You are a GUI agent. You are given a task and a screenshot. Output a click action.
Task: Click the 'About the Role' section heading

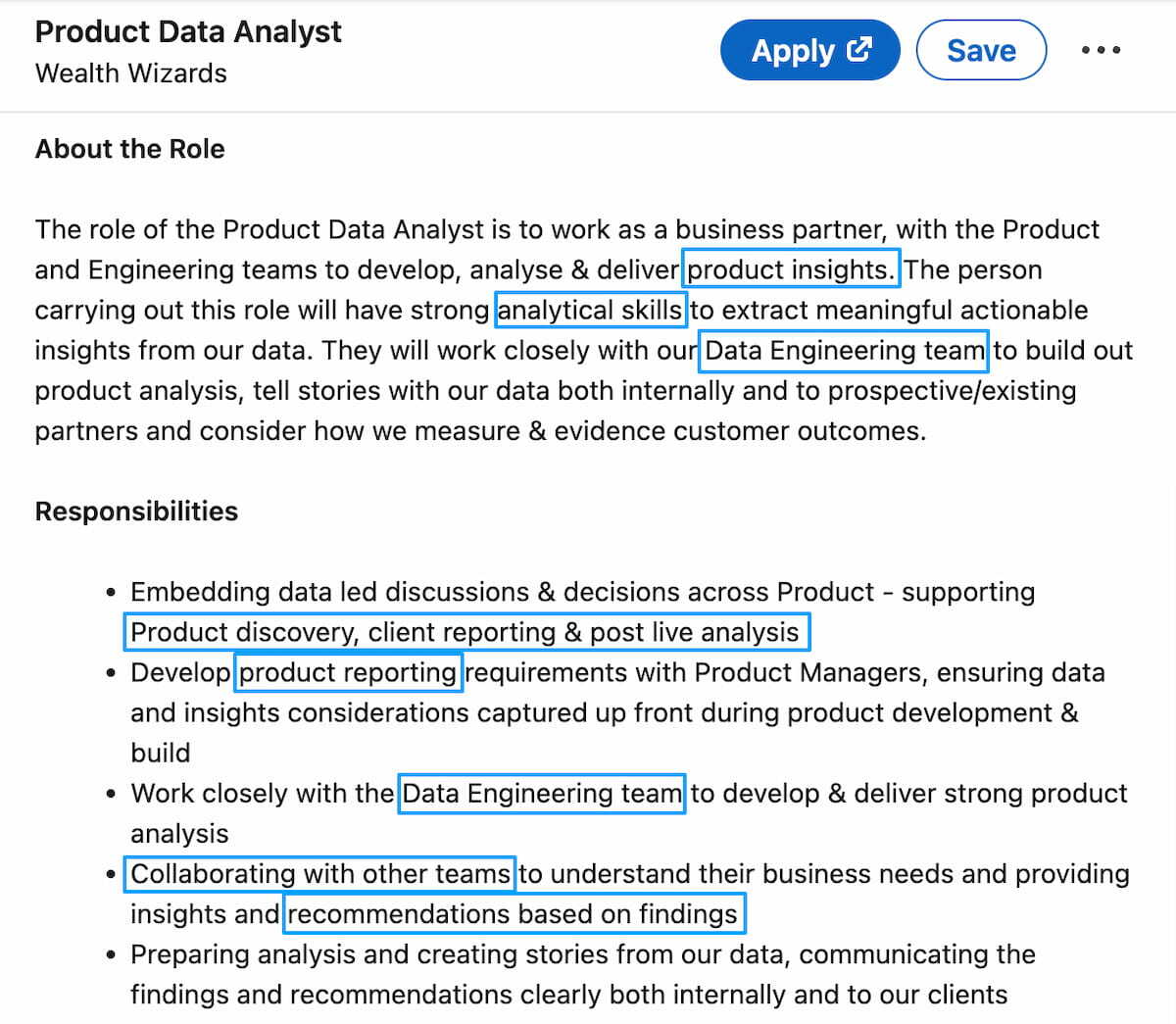click(129, 149)
